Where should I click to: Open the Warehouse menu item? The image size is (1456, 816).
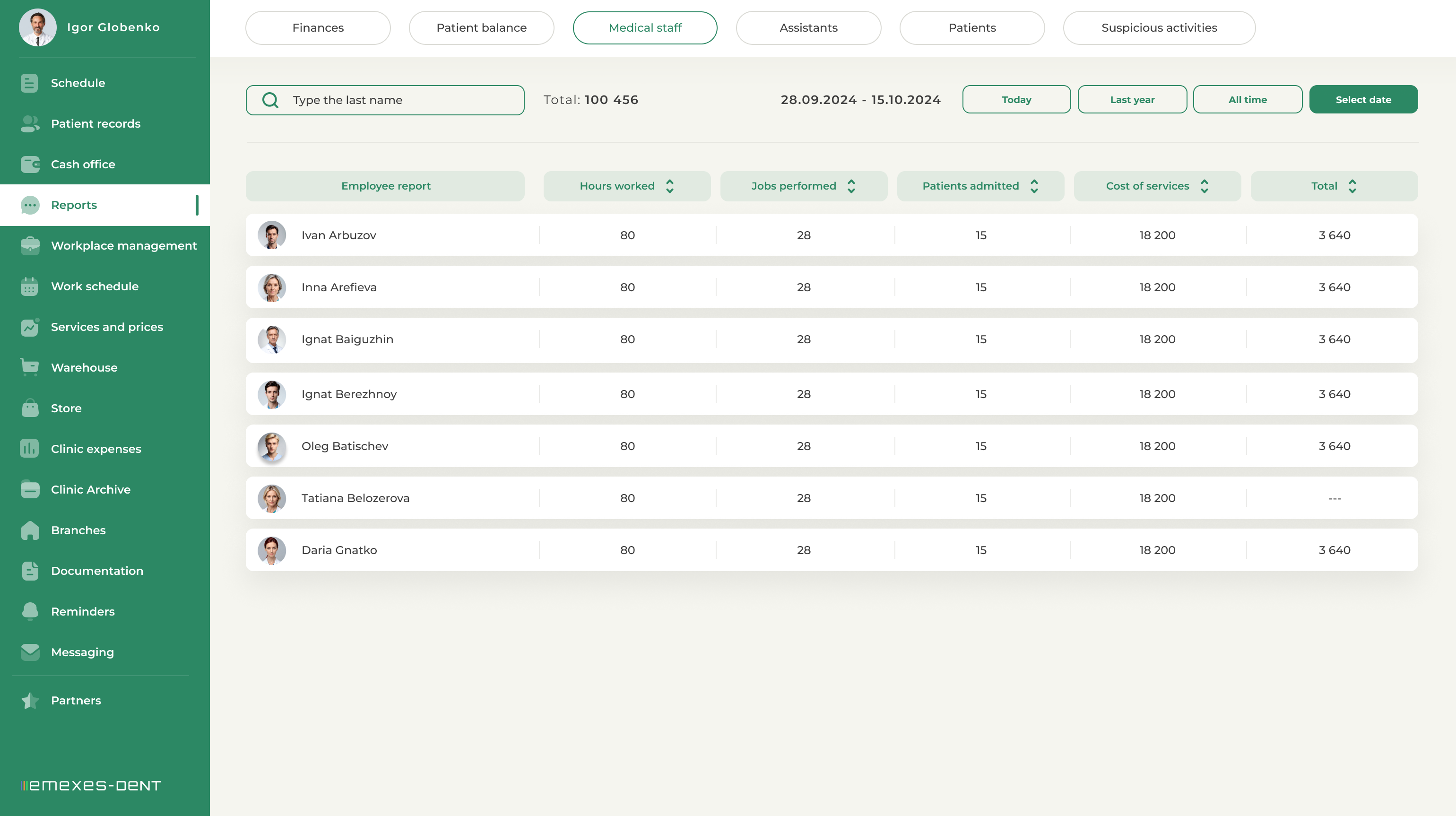[x=84, y=367]
